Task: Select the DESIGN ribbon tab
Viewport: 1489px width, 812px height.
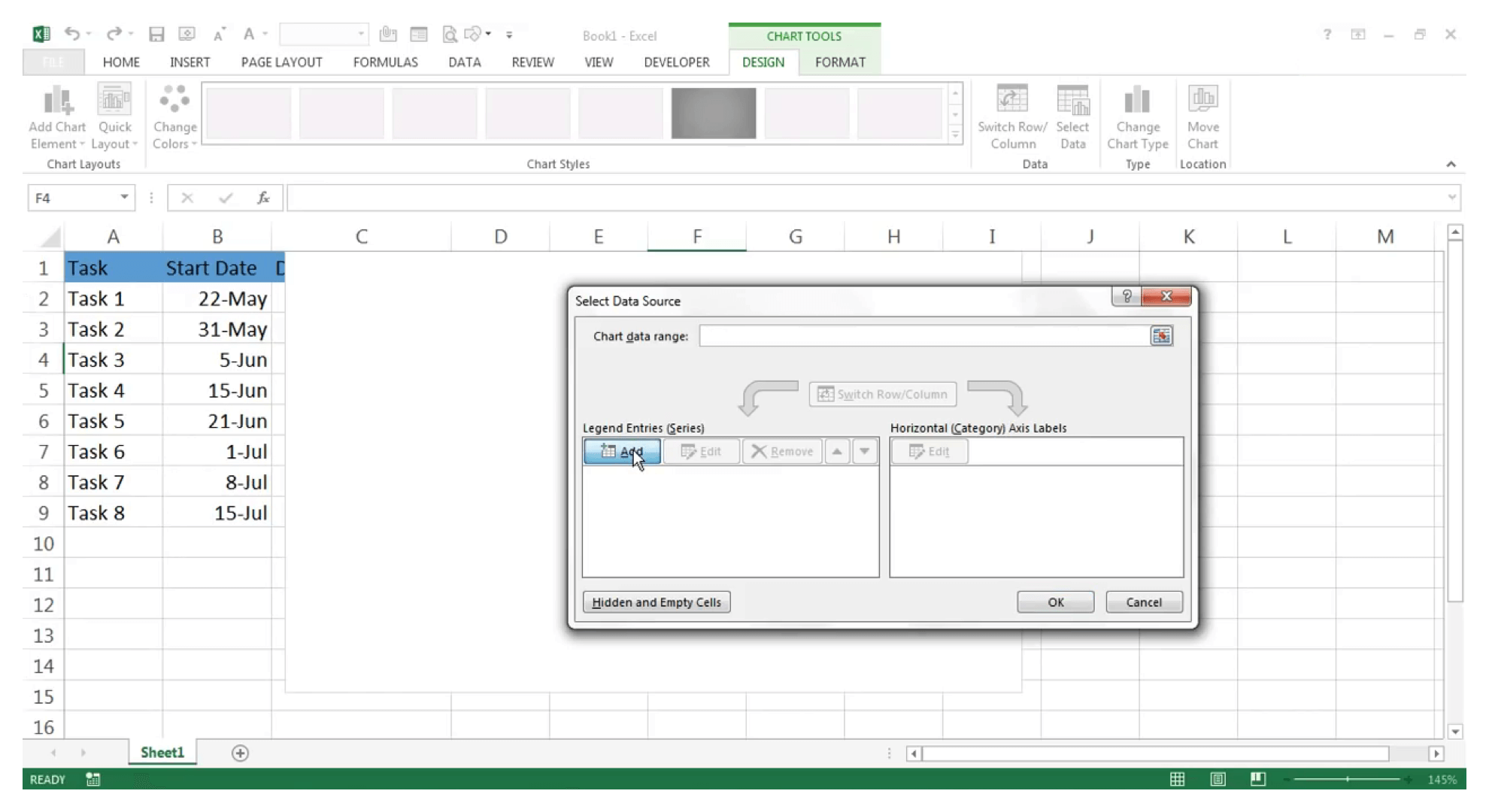Action: click(763, 62)
